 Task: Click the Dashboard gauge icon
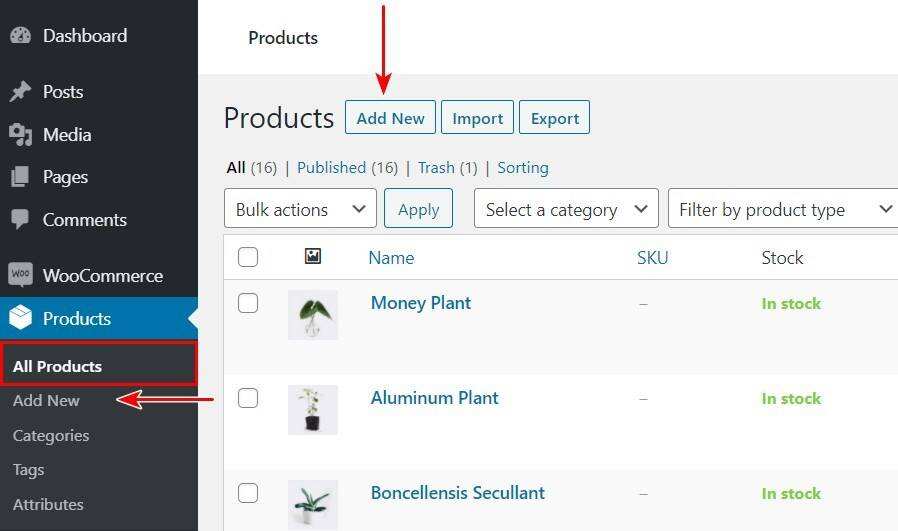(21, 36)
